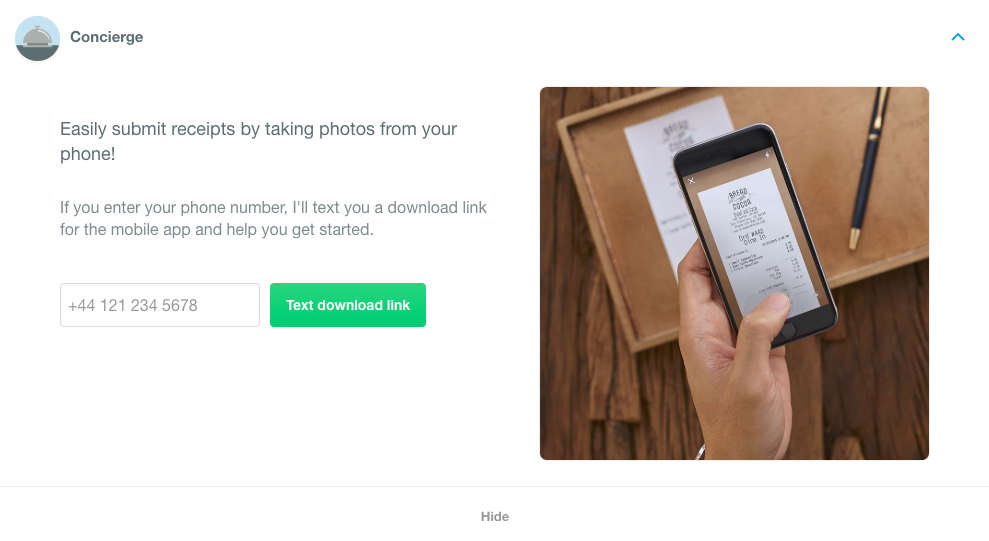This screenshot has height=541, width=989.
Task: Click the Concierge bell avatar icon
Action: click(37, 38)
